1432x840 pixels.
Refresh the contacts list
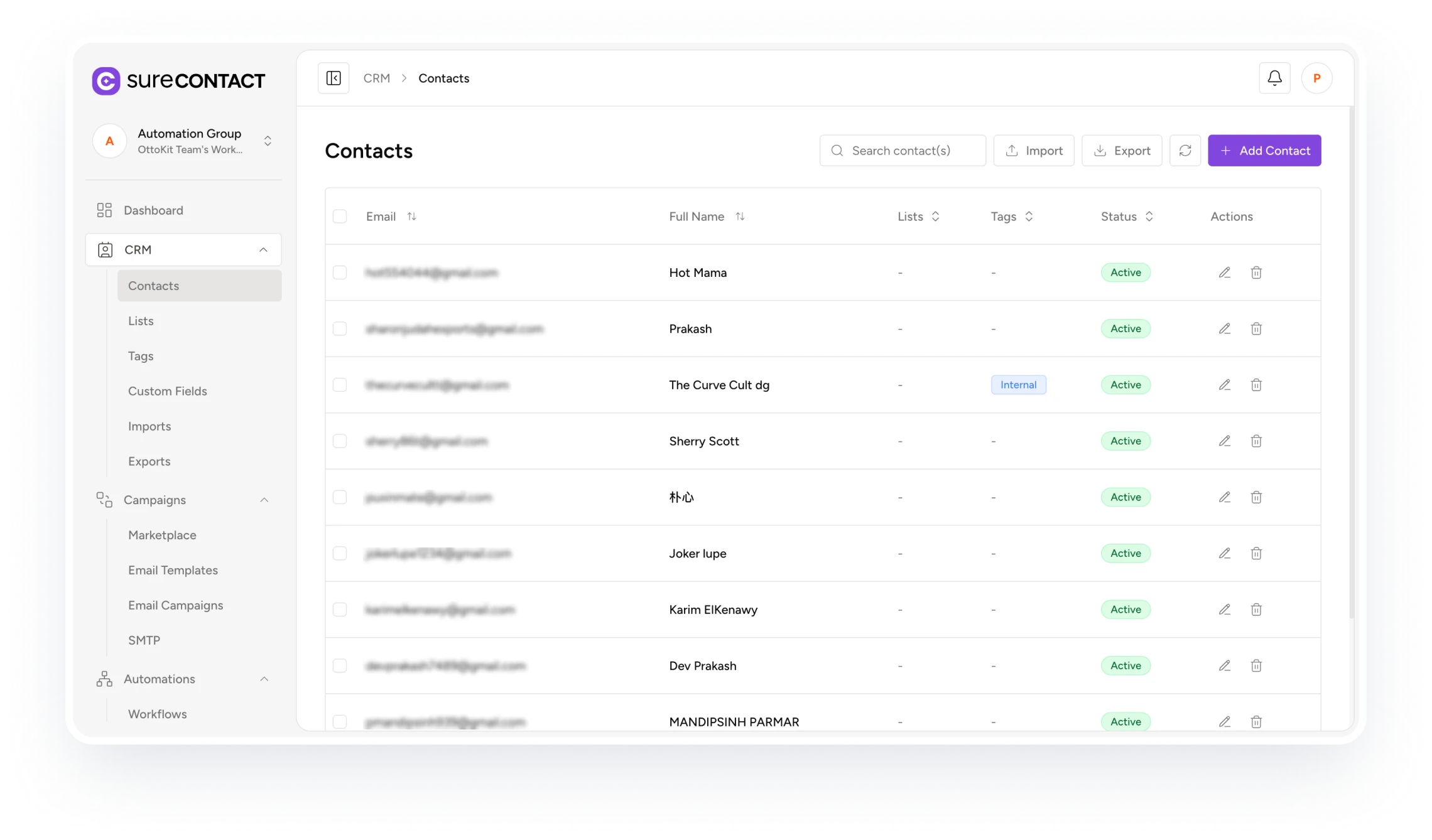point(1185,150)
